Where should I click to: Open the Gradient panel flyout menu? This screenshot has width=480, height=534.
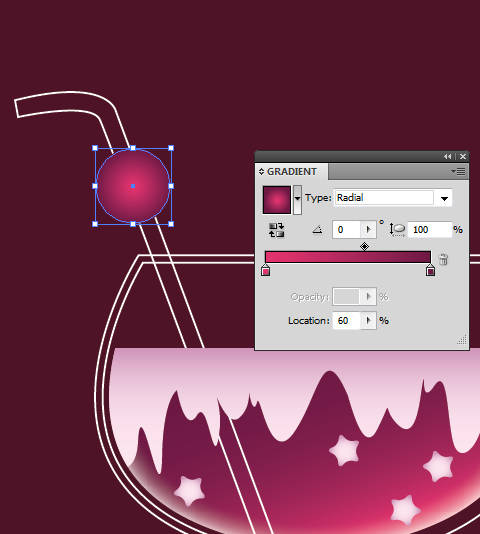(458, 171)
